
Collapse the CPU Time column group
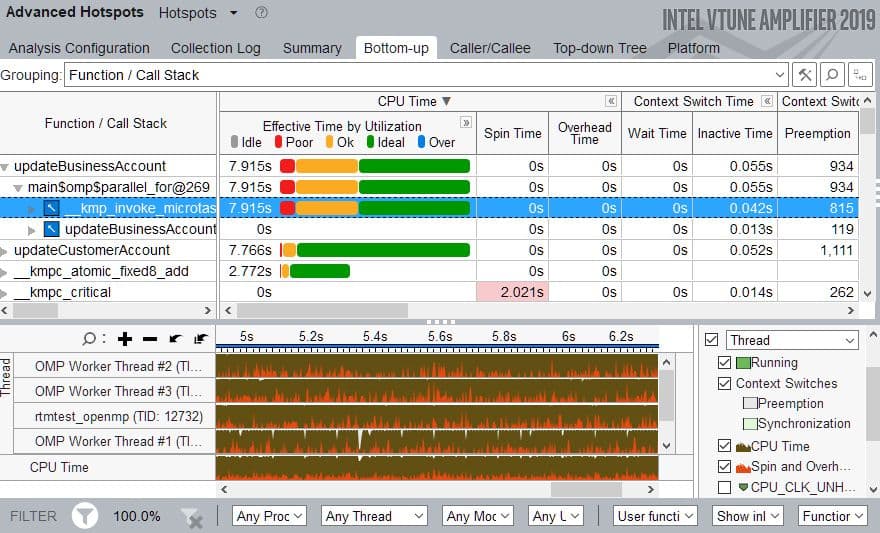tap(610, 101)
